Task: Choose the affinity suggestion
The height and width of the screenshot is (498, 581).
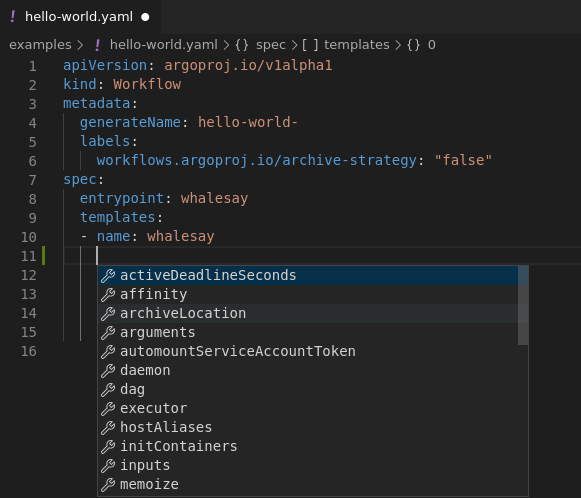Action: point(308,295)
